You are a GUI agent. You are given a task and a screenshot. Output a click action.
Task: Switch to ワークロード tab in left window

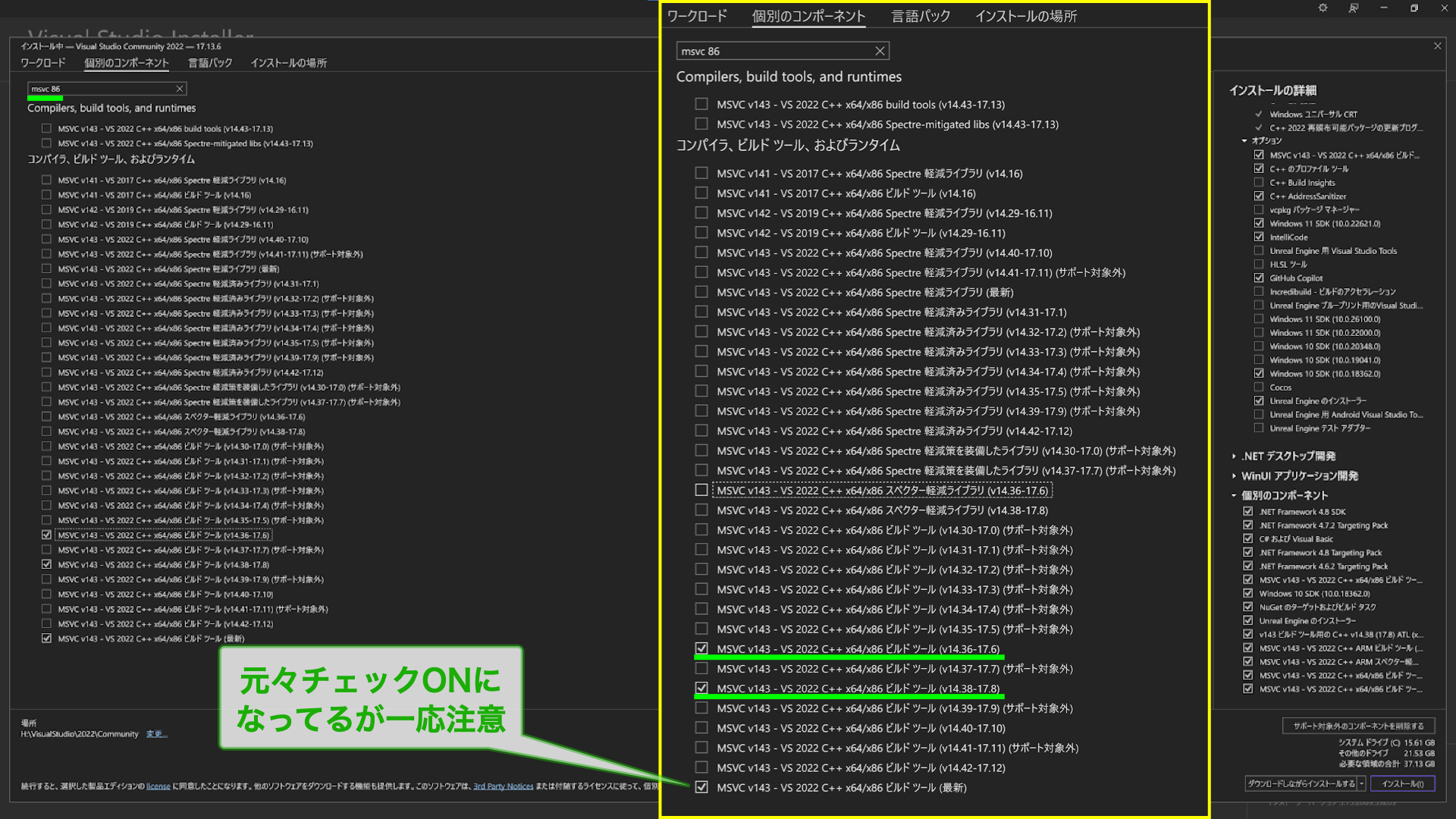point(43,63)
